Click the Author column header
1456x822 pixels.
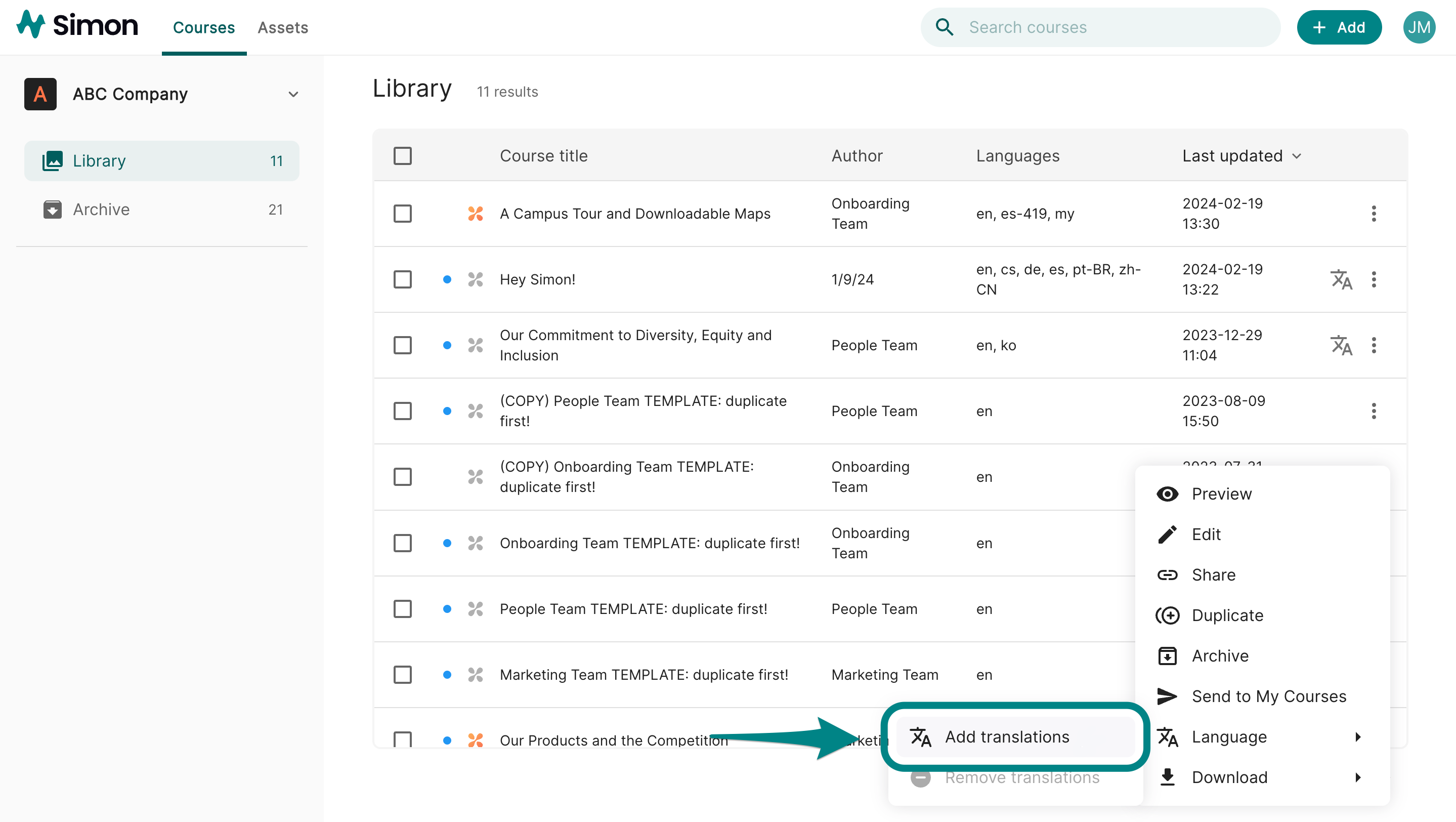click(x=857, y=155)
